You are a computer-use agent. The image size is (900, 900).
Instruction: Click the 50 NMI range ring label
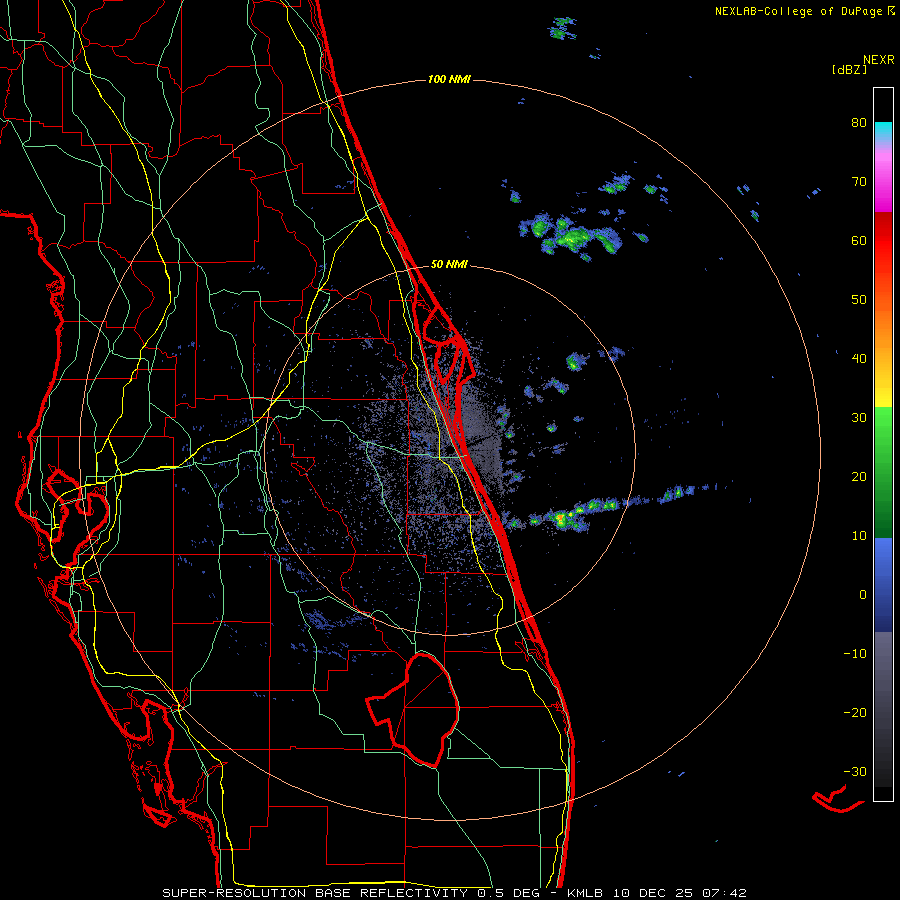(449, 265)
